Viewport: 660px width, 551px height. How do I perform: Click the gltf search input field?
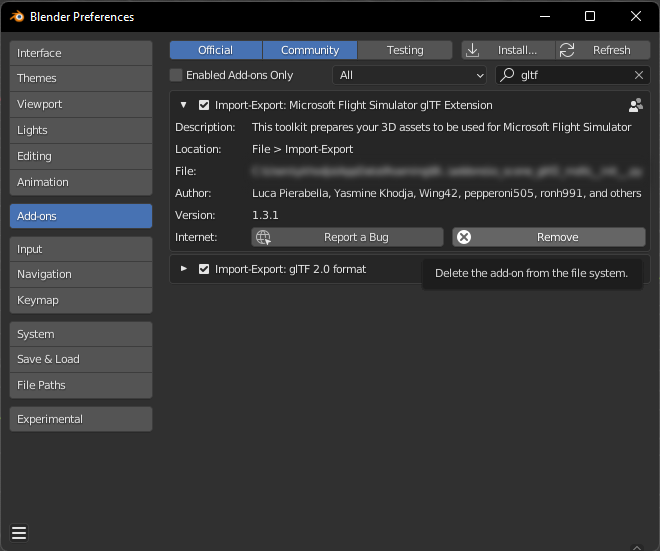coord(573,75)
